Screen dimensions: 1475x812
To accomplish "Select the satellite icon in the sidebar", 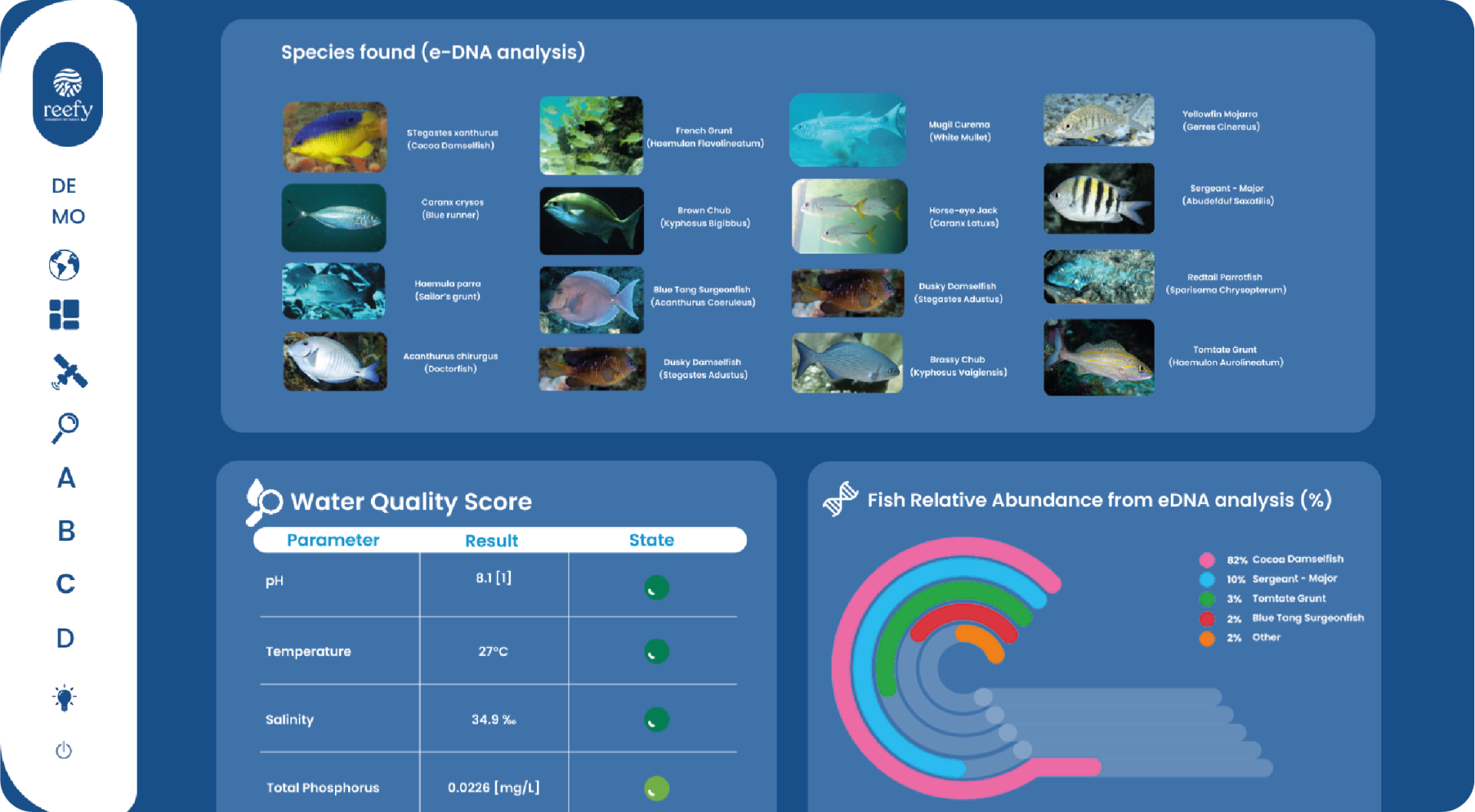I will (x=69, y=372).
